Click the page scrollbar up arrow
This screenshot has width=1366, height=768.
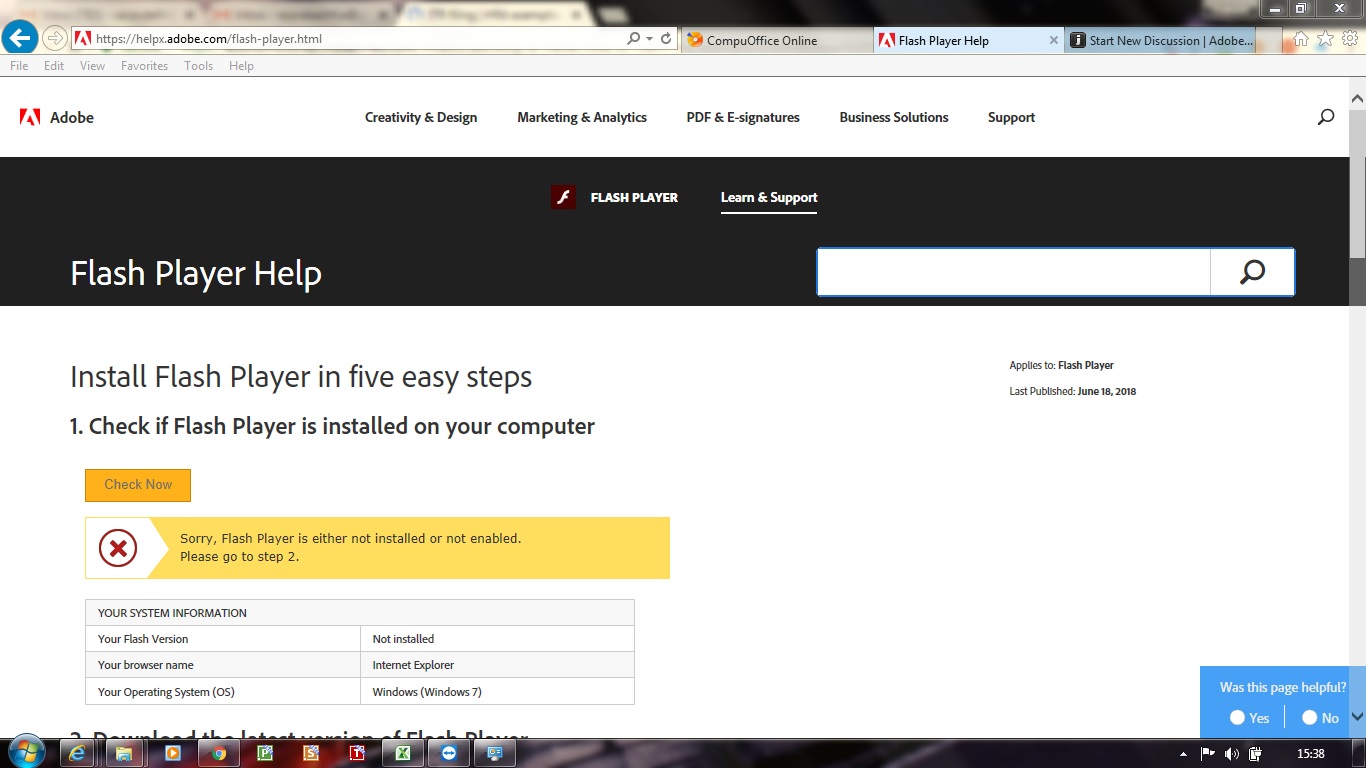coord(1357,98)
